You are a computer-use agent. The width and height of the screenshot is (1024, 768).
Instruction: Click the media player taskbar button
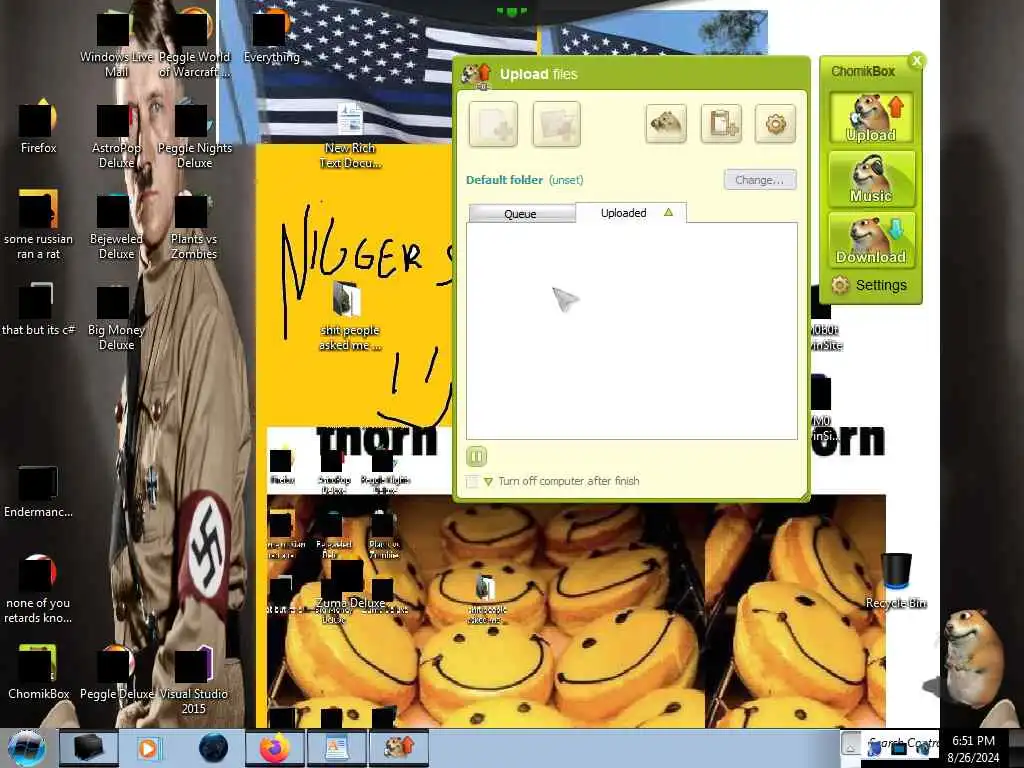148,748
